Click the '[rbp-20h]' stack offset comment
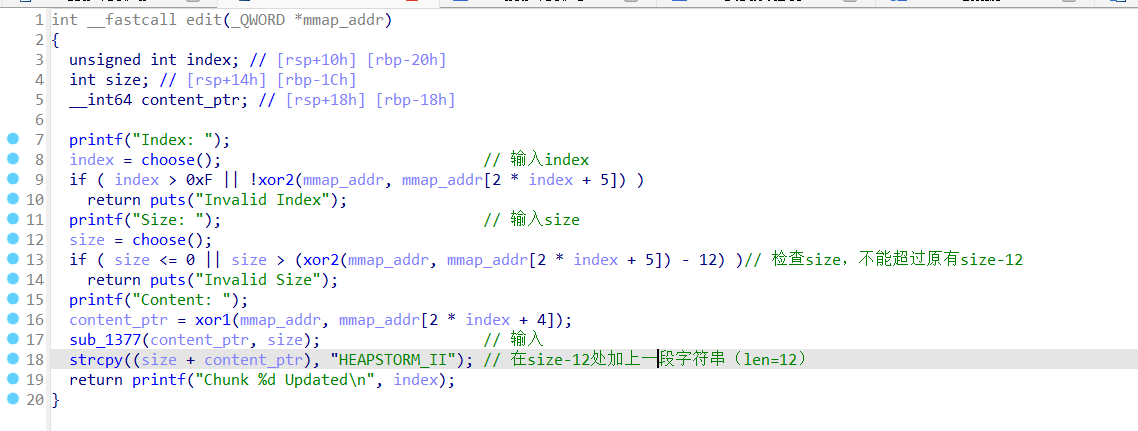 (406, 59)
